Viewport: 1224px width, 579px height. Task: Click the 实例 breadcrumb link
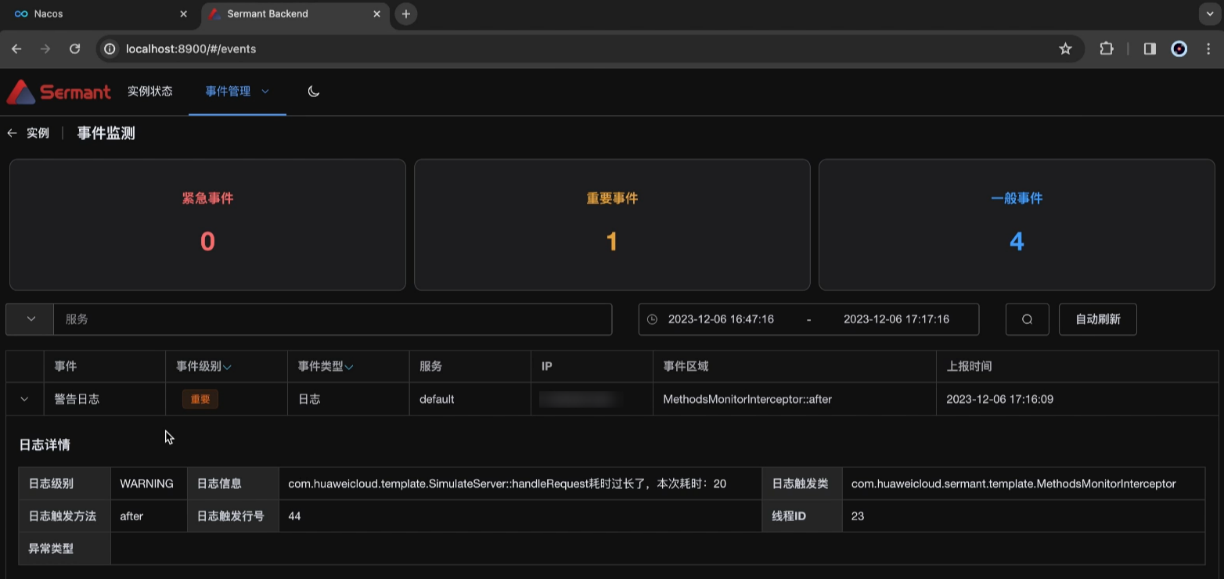point(36,132)
